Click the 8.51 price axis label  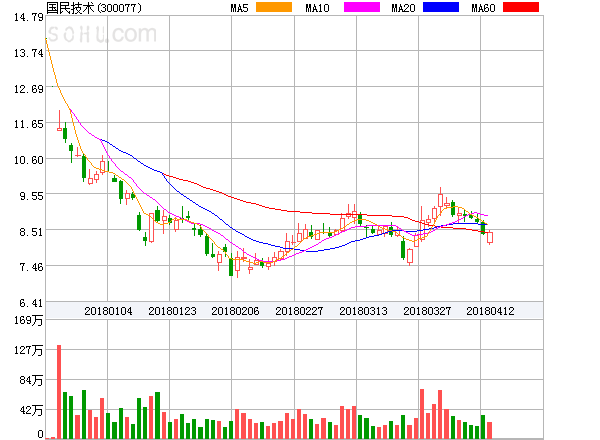(31, 231)
